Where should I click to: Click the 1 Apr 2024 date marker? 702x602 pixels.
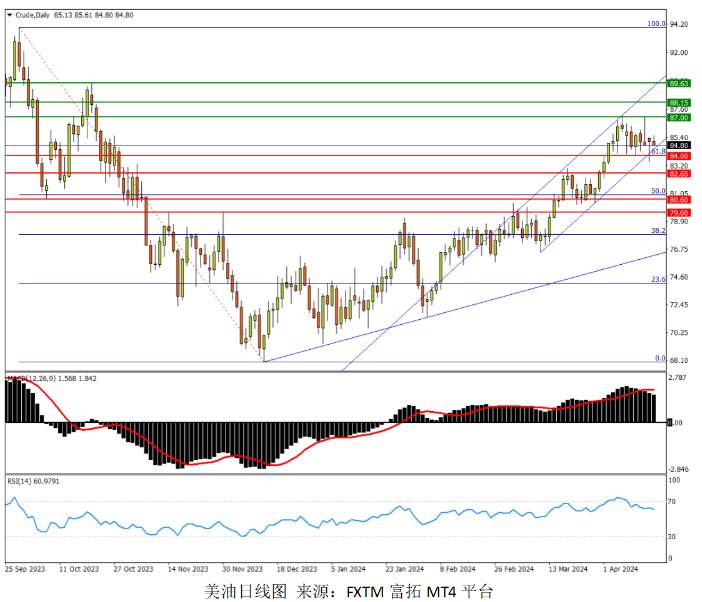(620, 568)
